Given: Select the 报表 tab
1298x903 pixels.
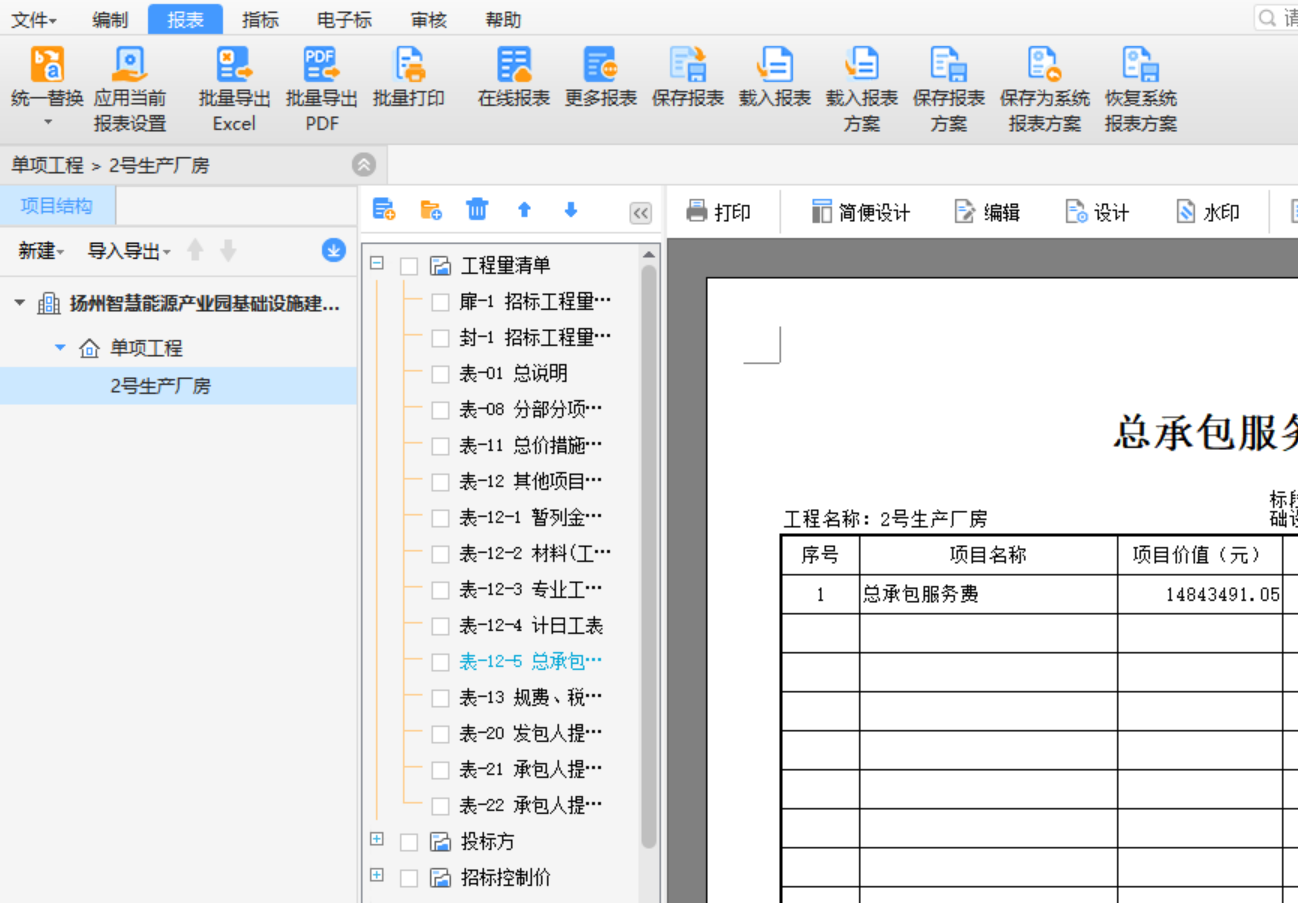Looking at the screenshot, I should [x=185, y=19].
